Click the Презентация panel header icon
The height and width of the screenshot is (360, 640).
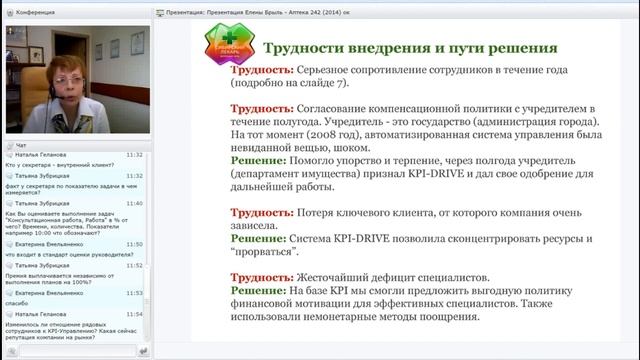[160, 13]
